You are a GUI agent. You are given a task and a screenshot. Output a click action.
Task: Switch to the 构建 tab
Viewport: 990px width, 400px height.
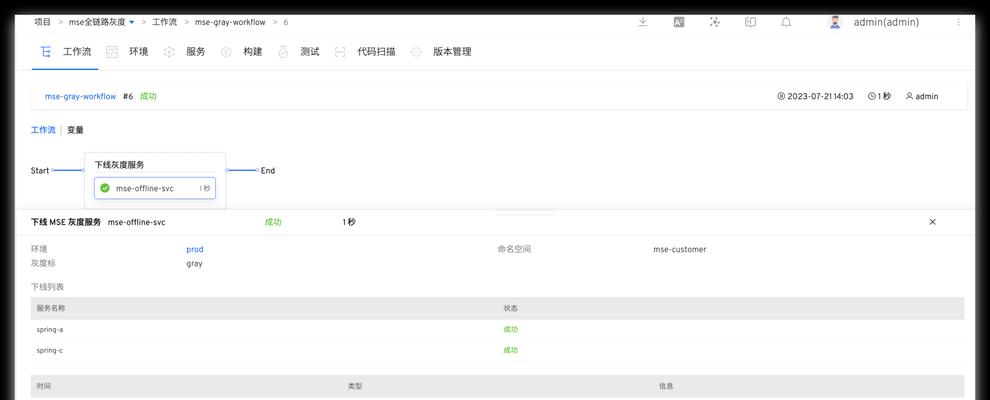253,52
